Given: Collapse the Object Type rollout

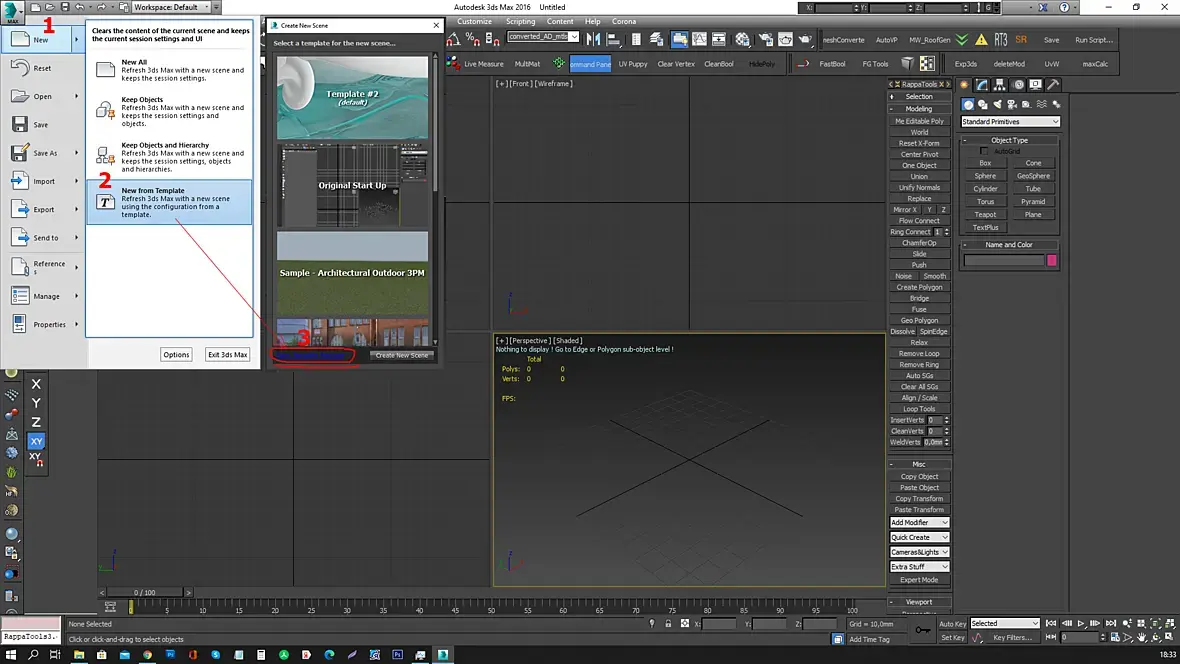Looking at the screenshot, I should pos(1009,140).
